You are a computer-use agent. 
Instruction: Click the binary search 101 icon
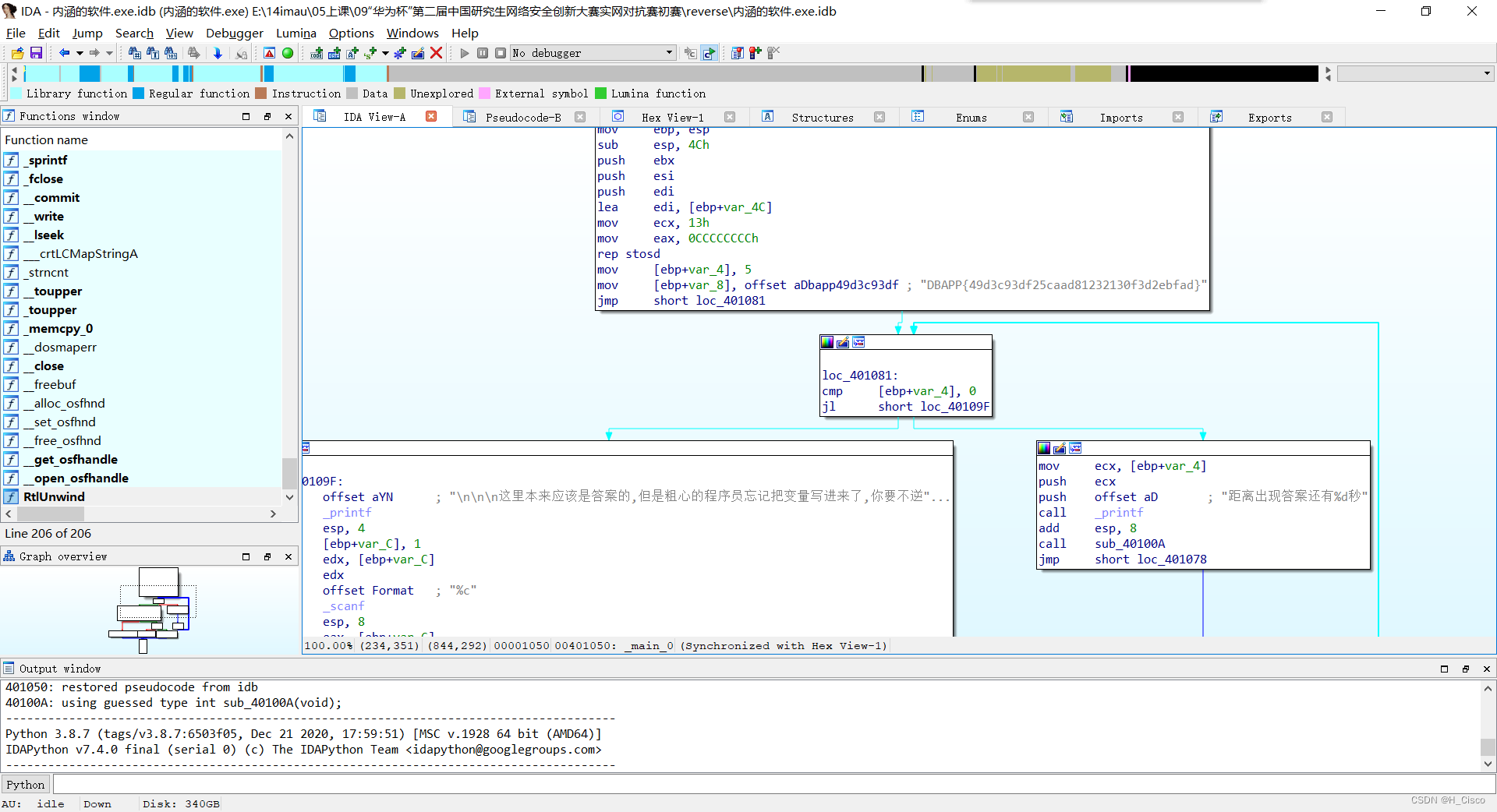[x=172, y=53]
